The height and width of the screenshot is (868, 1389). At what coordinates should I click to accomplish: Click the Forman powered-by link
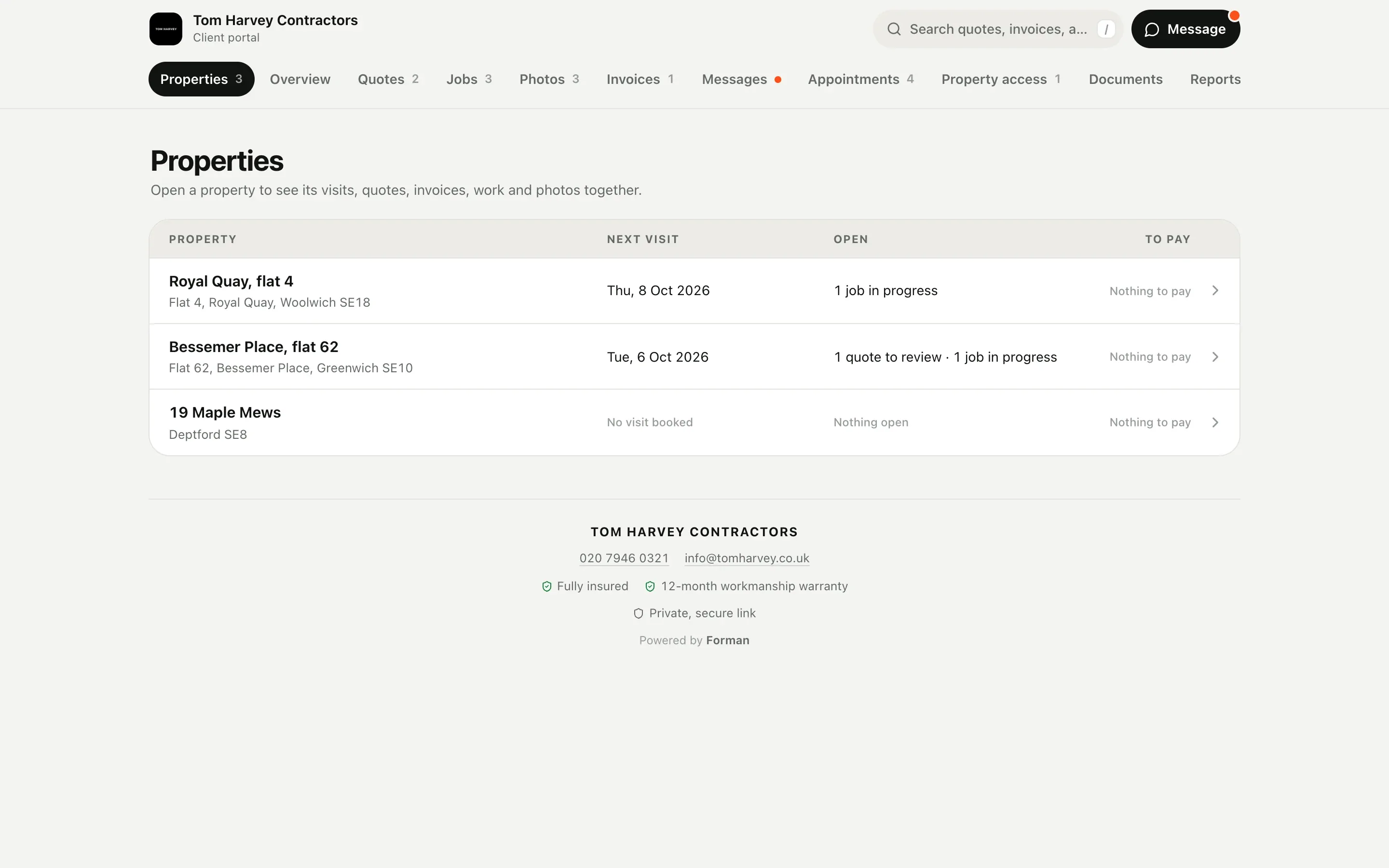[727, 640]
